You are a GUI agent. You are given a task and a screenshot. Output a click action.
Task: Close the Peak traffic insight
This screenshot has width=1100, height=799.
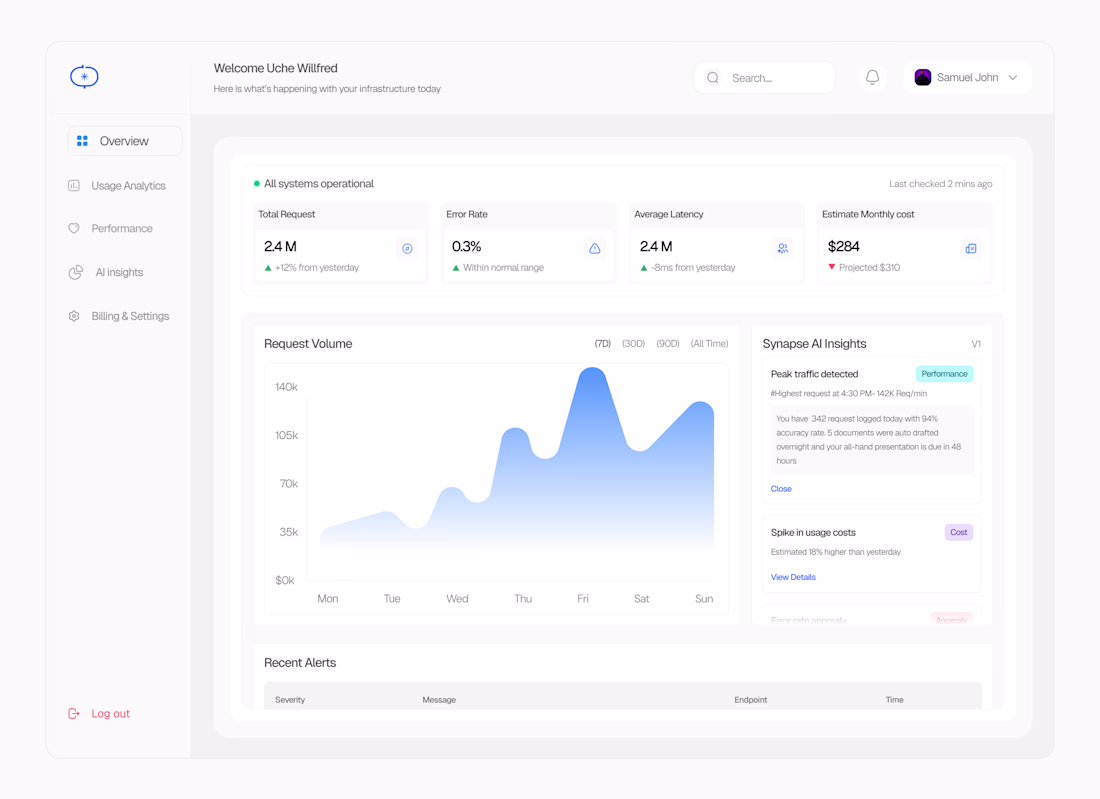click(781, 489)
